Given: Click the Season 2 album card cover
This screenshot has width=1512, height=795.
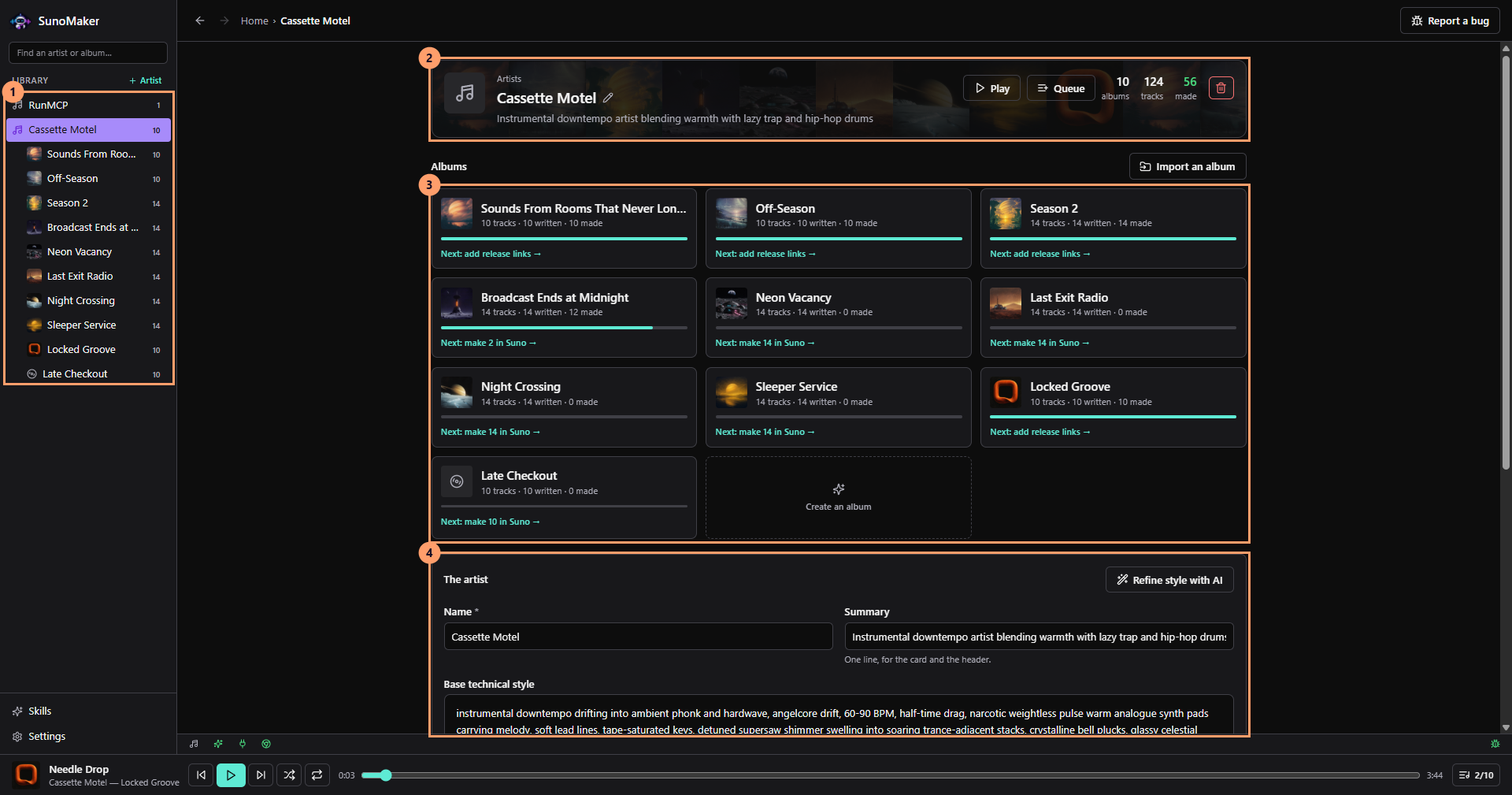Looking at the screenshot, I should pos(1006,214).
